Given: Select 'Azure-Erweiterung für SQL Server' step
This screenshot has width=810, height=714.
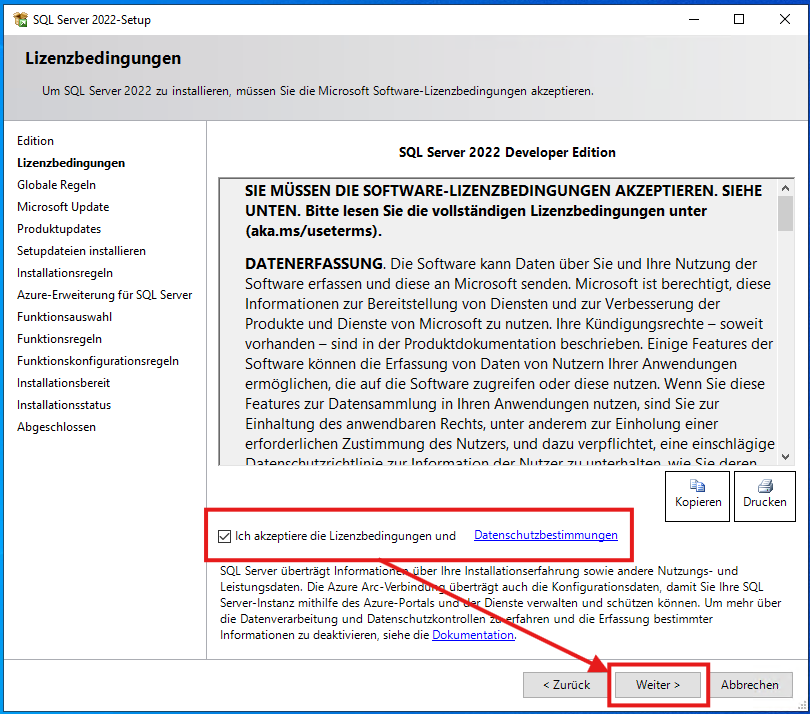Looking at the screenshot, I should [105, 294].
